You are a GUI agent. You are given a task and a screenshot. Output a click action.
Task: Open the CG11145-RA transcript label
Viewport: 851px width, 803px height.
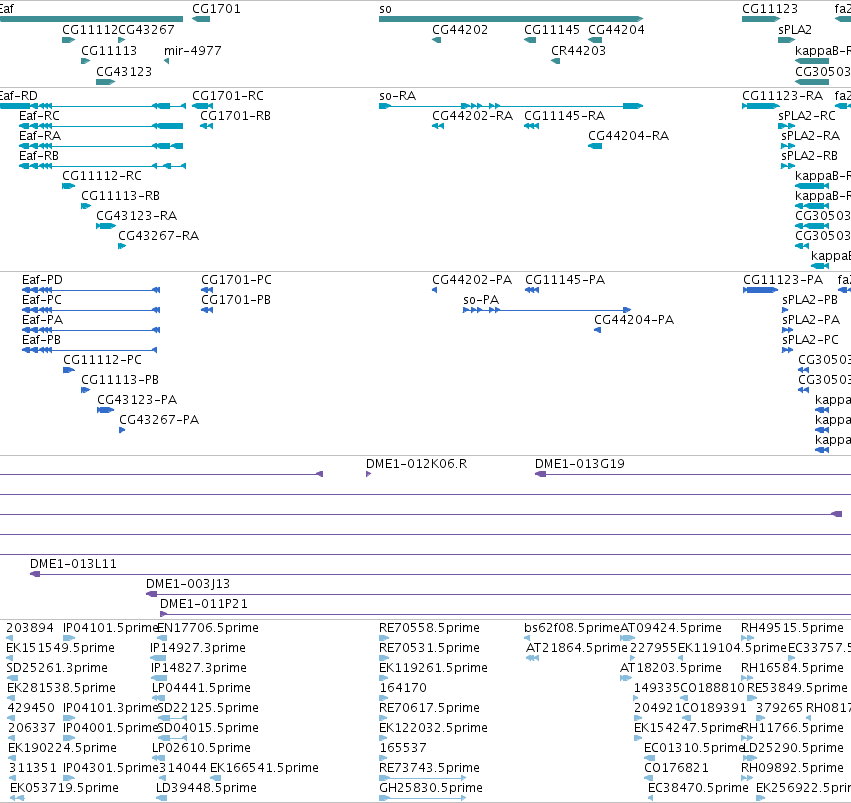point(564,116)
